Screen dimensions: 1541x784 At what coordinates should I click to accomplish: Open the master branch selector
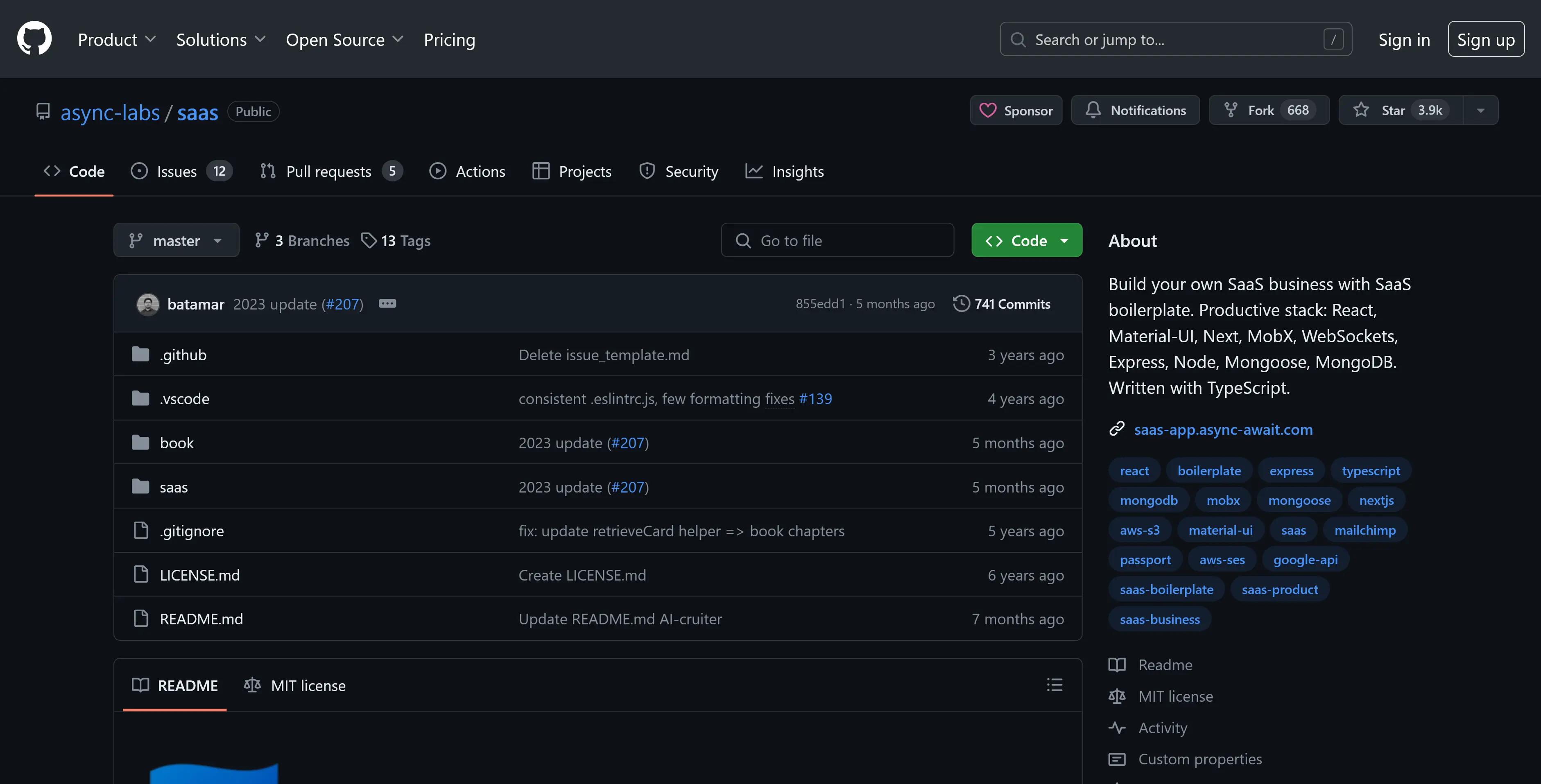[176, 240]
